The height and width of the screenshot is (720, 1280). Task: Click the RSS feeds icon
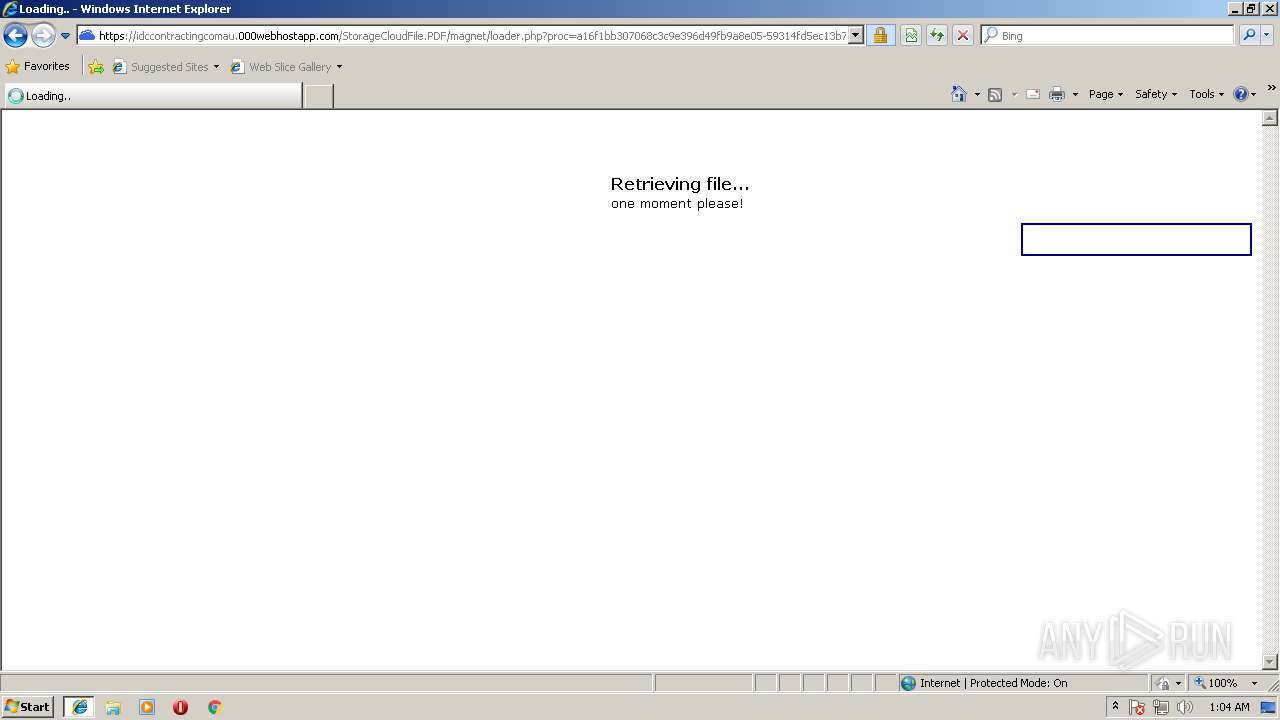(x=995, y=94)
